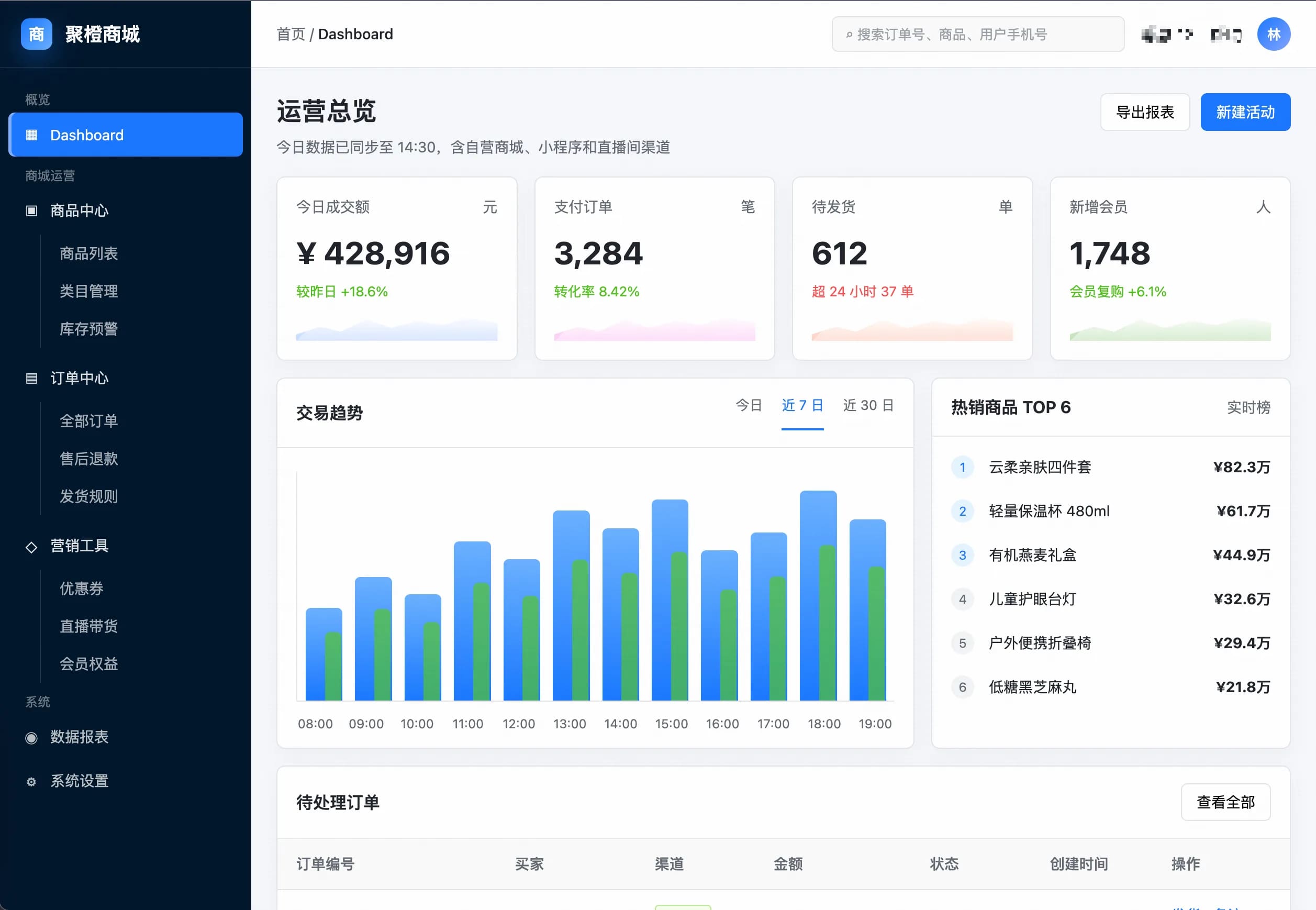1316x910 pixels.
Task: Click the 新建活动 button
Action: [1245, 113]
